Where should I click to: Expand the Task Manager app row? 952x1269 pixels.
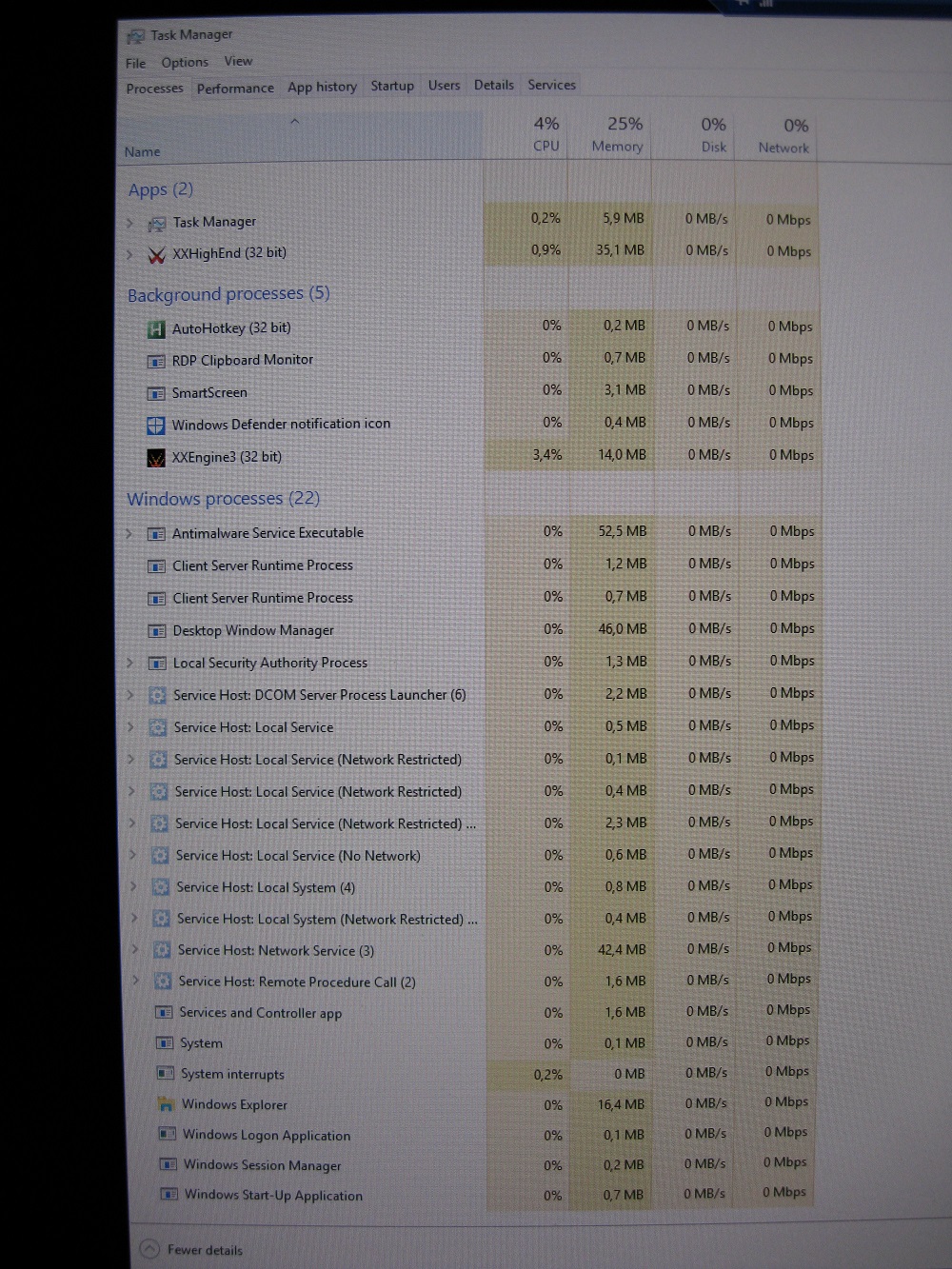(130, 224)
